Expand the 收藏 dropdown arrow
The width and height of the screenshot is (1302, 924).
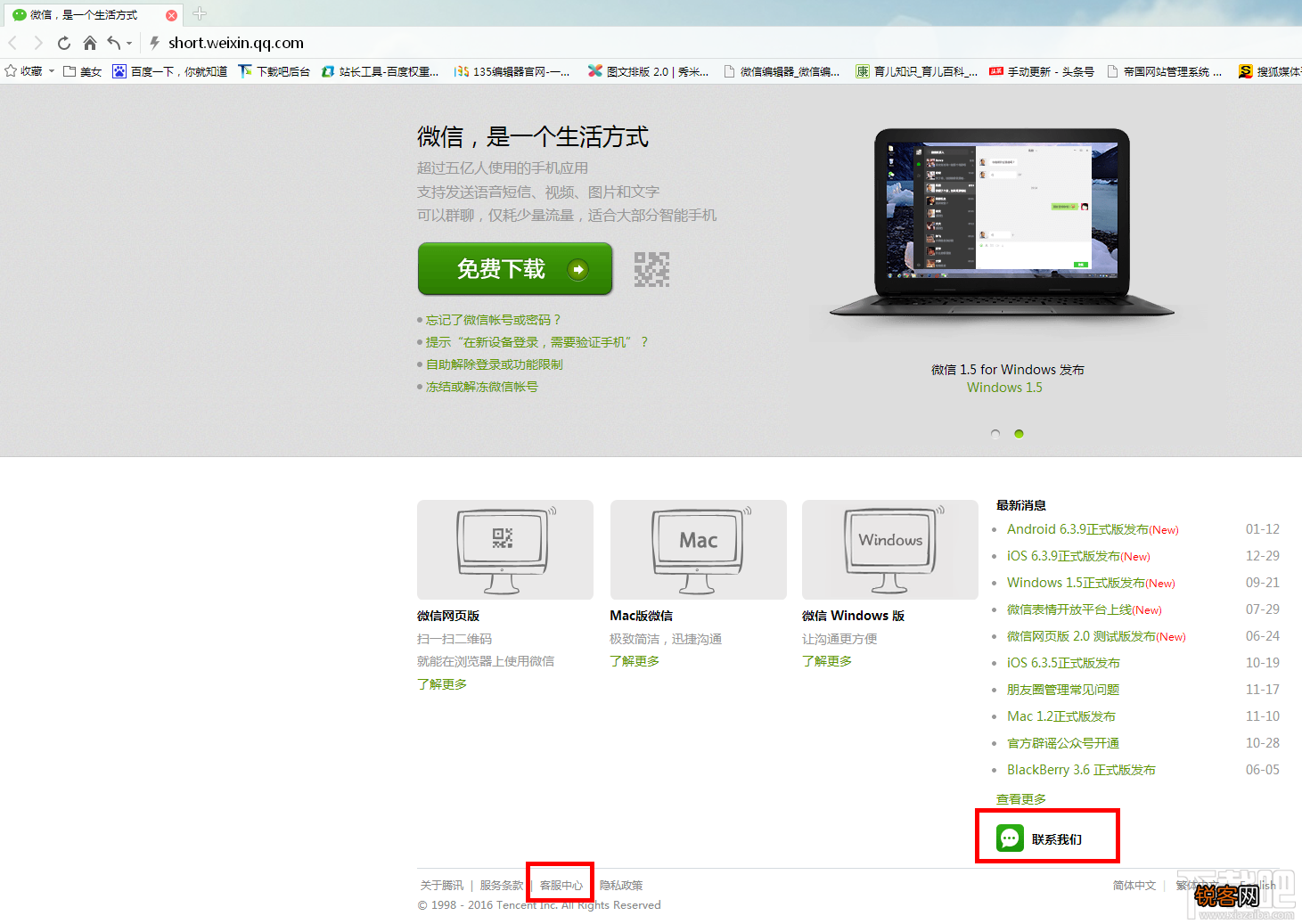click(x=52, y=71)
